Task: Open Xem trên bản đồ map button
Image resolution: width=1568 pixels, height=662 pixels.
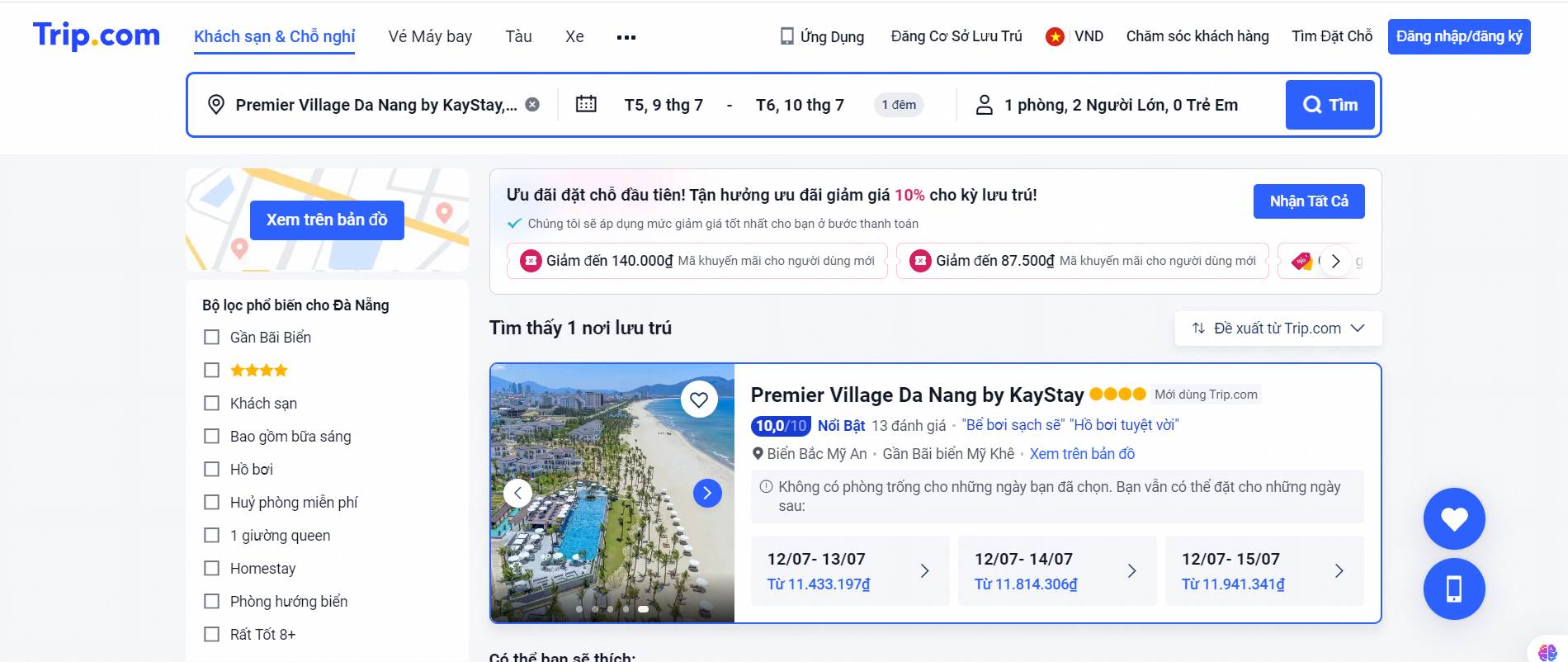Action: pyautogui.click(x=327, y=220)
